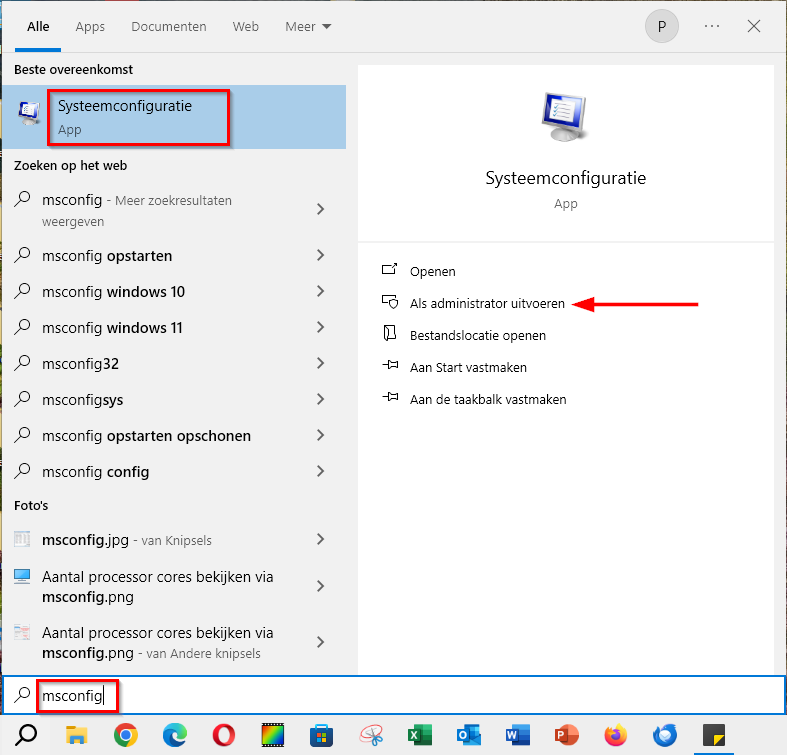Launch Word from the taskbar

[x=518, y=736]
